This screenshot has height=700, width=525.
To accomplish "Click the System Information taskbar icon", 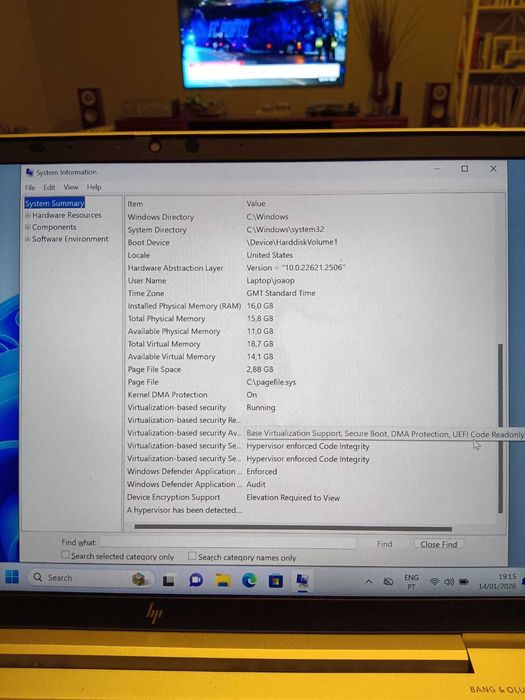I will 303,580.
